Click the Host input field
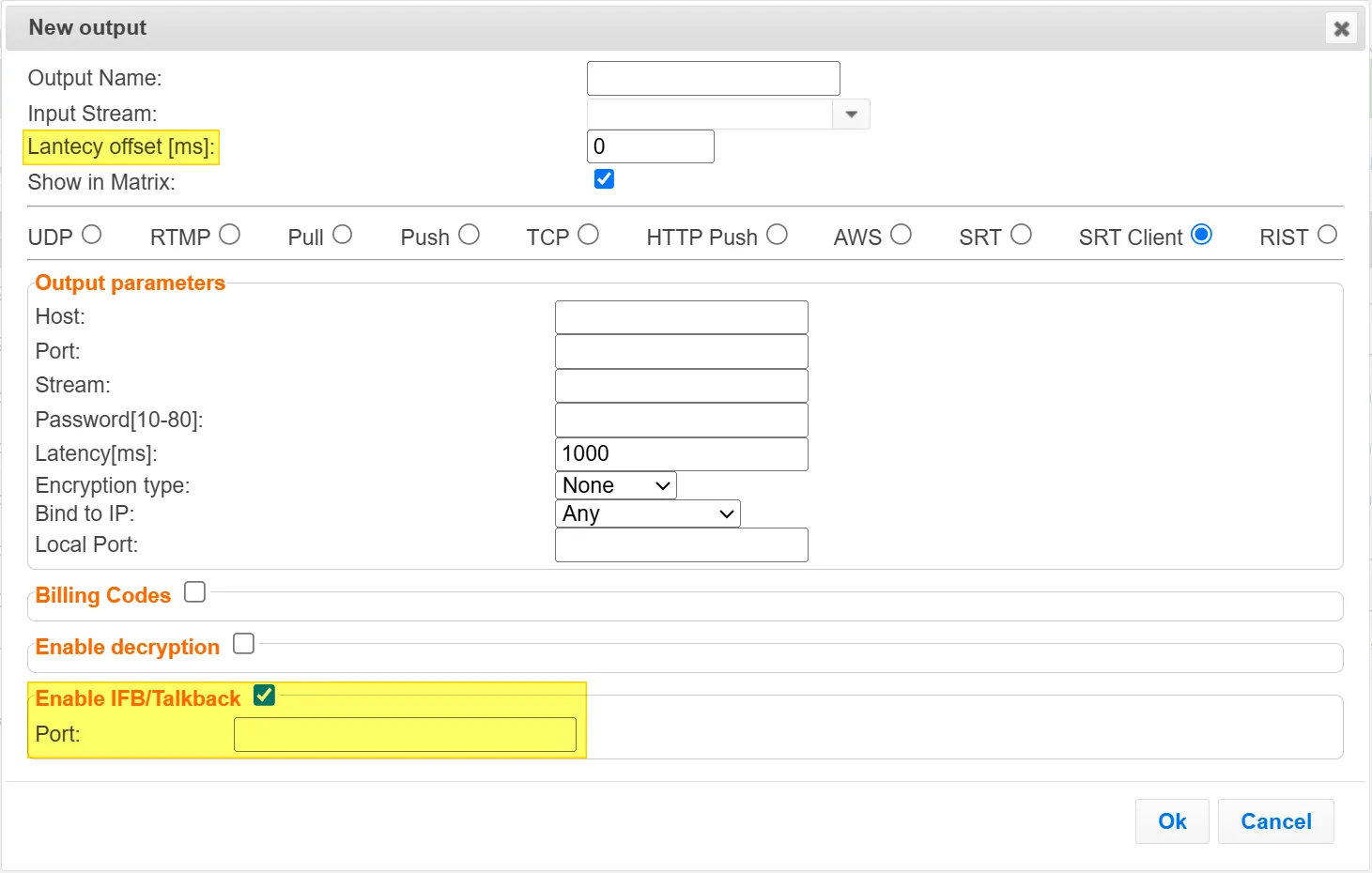 (681, 317)
